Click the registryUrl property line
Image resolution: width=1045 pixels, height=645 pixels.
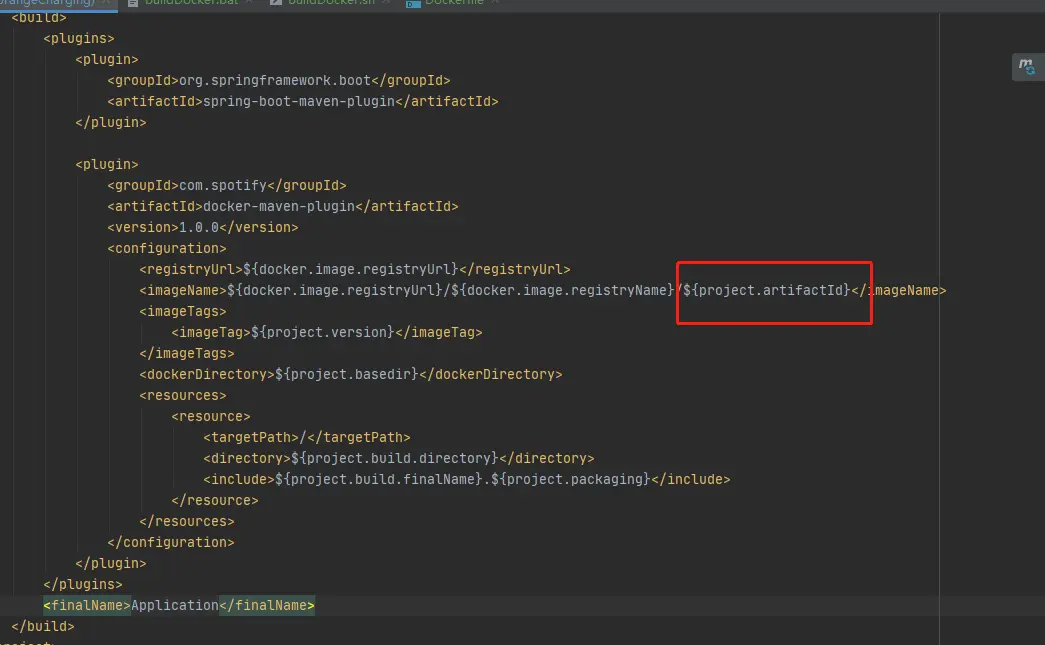tap(355, 269)
